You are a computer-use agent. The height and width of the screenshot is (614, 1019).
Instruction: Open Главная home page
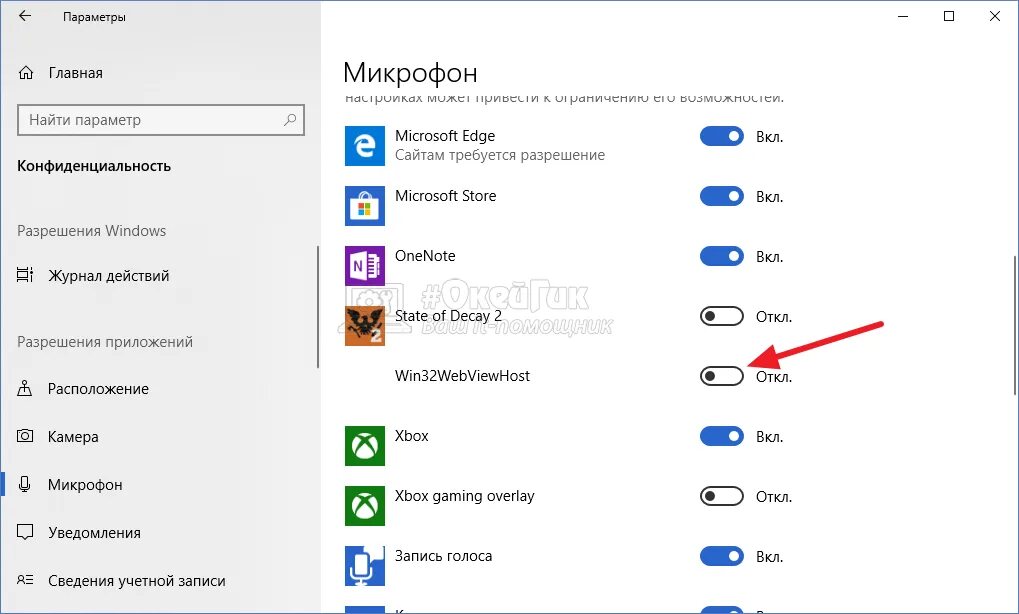tap(75, 73)
